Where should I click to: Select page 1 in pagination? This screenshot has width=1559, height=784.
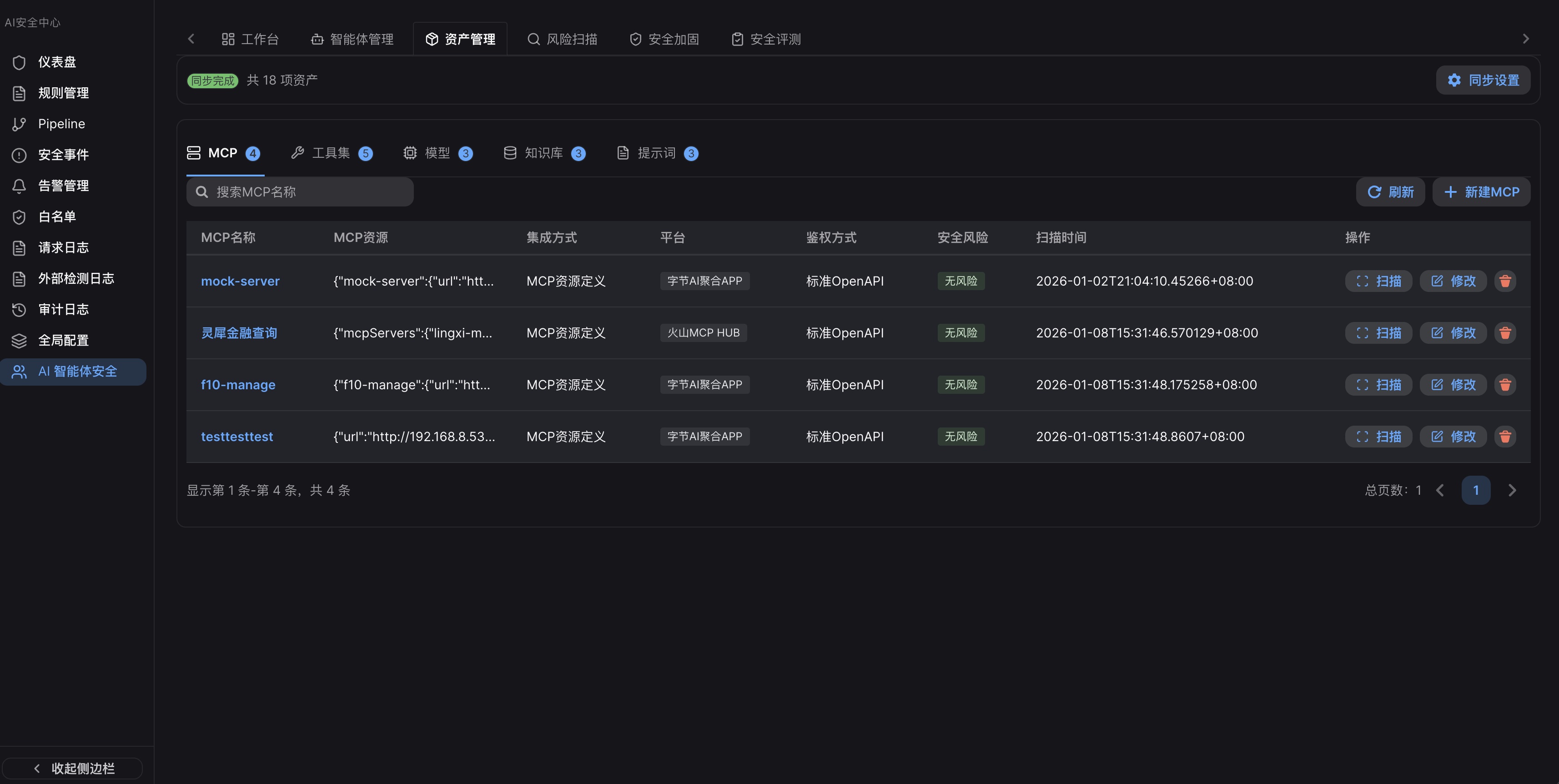[x=1476, y=490]
